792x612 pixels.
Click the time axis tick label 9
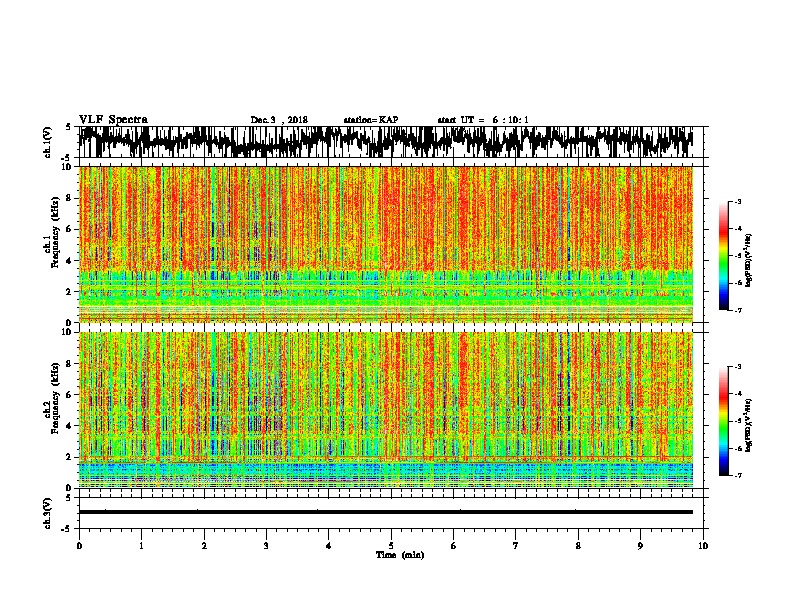click(x=640, y=546)
